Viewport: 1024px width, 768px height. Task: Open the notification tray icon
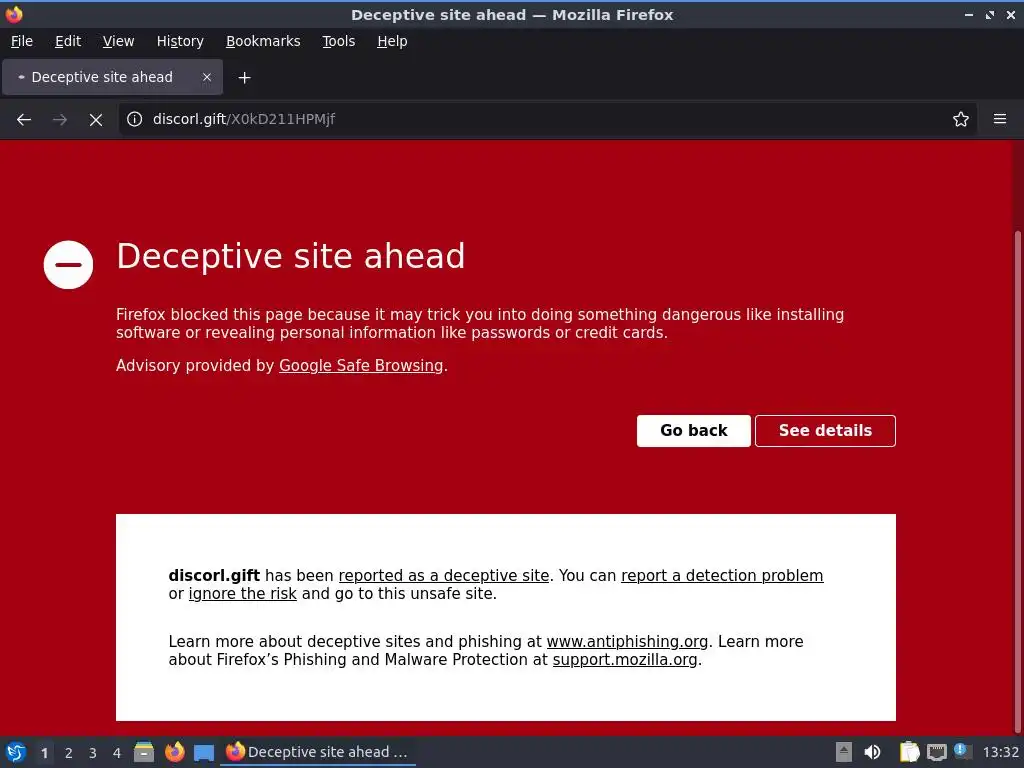(x=962, y=751)
